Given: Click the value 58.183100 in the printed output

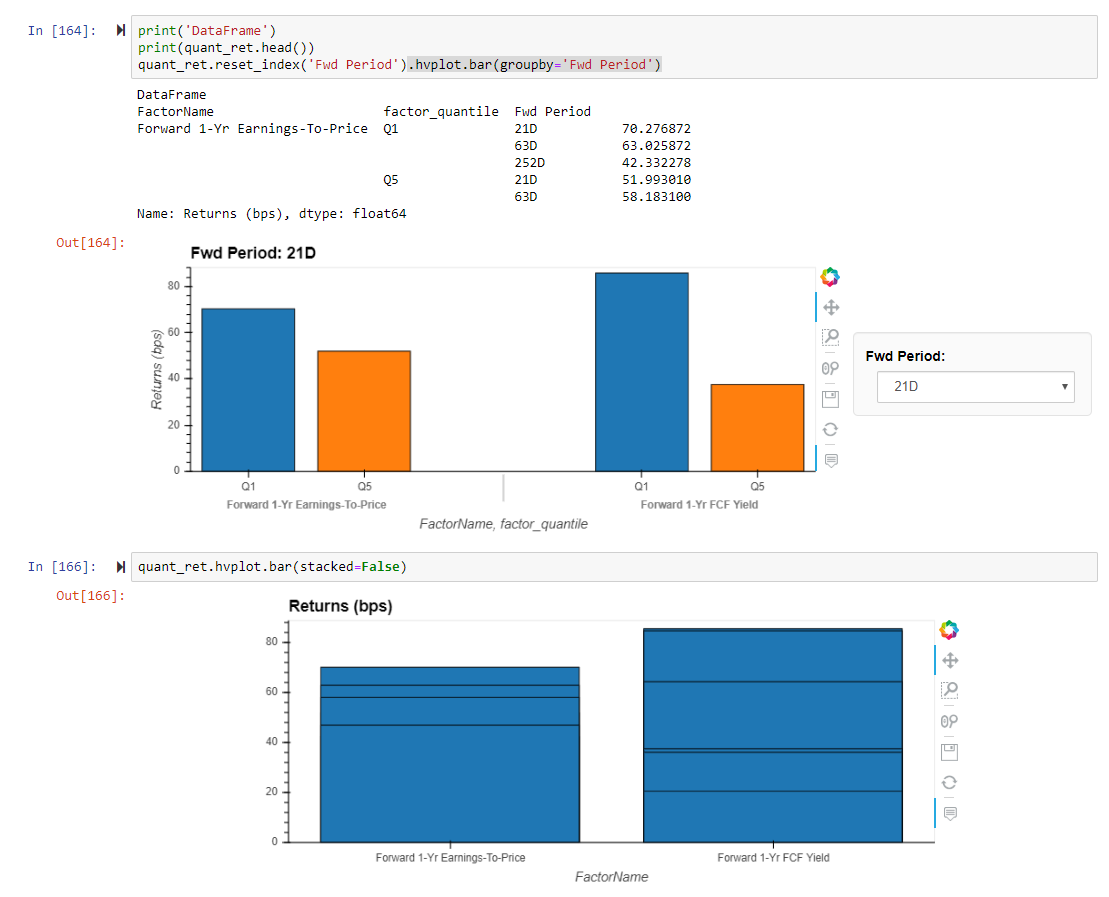Looking at the screenshot, I should point(656,197).
